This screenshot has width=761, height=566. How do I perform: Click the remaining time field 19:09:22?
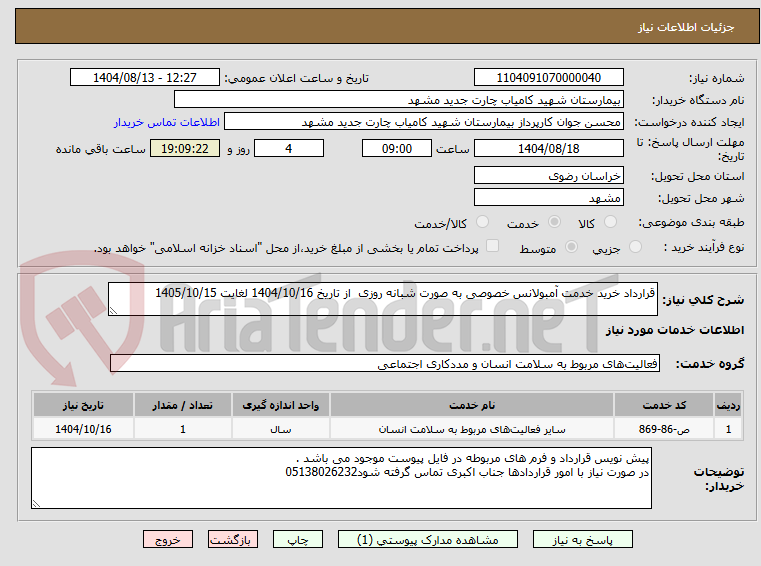pos(185,149)
